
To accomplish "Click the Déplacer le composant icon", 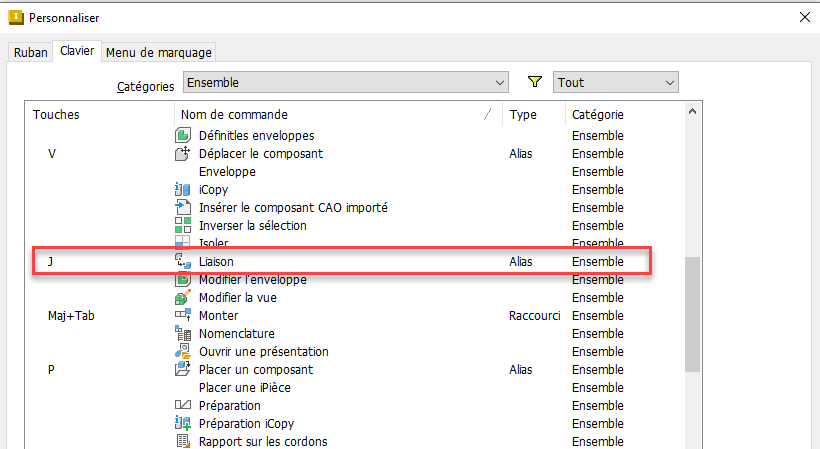I will pyautogui.click(x=182, y=154).
